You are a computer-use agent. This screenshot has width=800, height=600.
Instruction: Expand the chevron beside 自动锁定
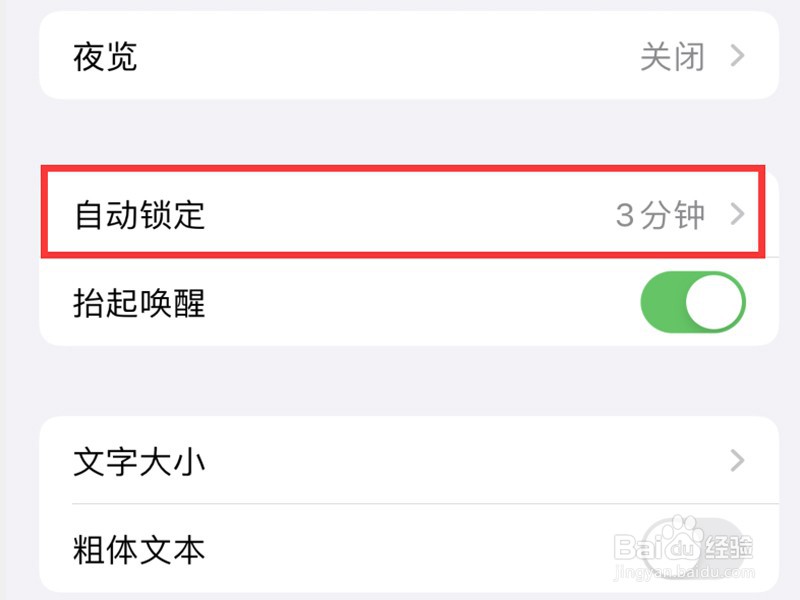click(738, 213)
